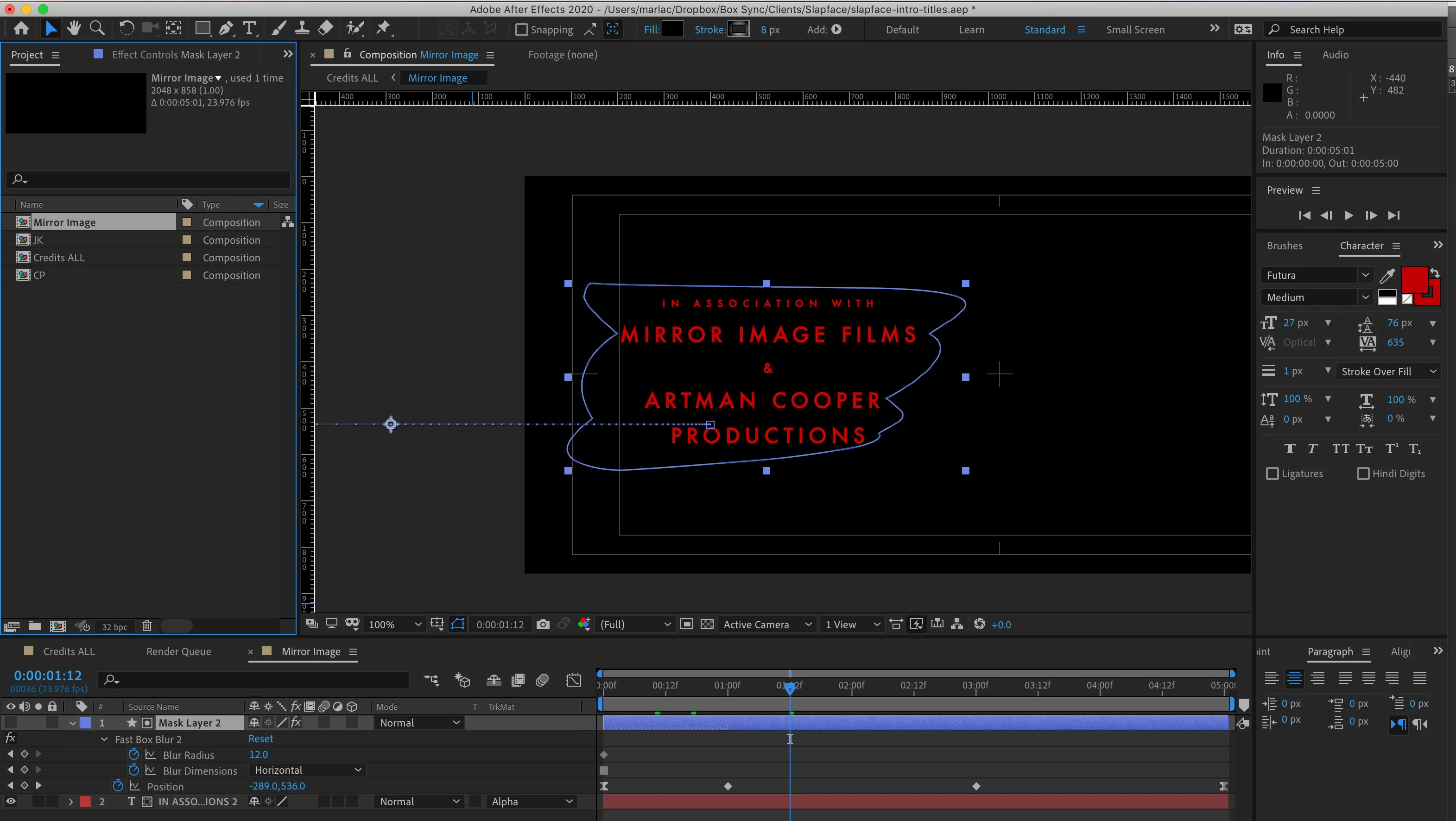The image size is (1456, 821).
Task: Collapse the Fast Box Blur 2 effect
Action: tap(104, 739)
